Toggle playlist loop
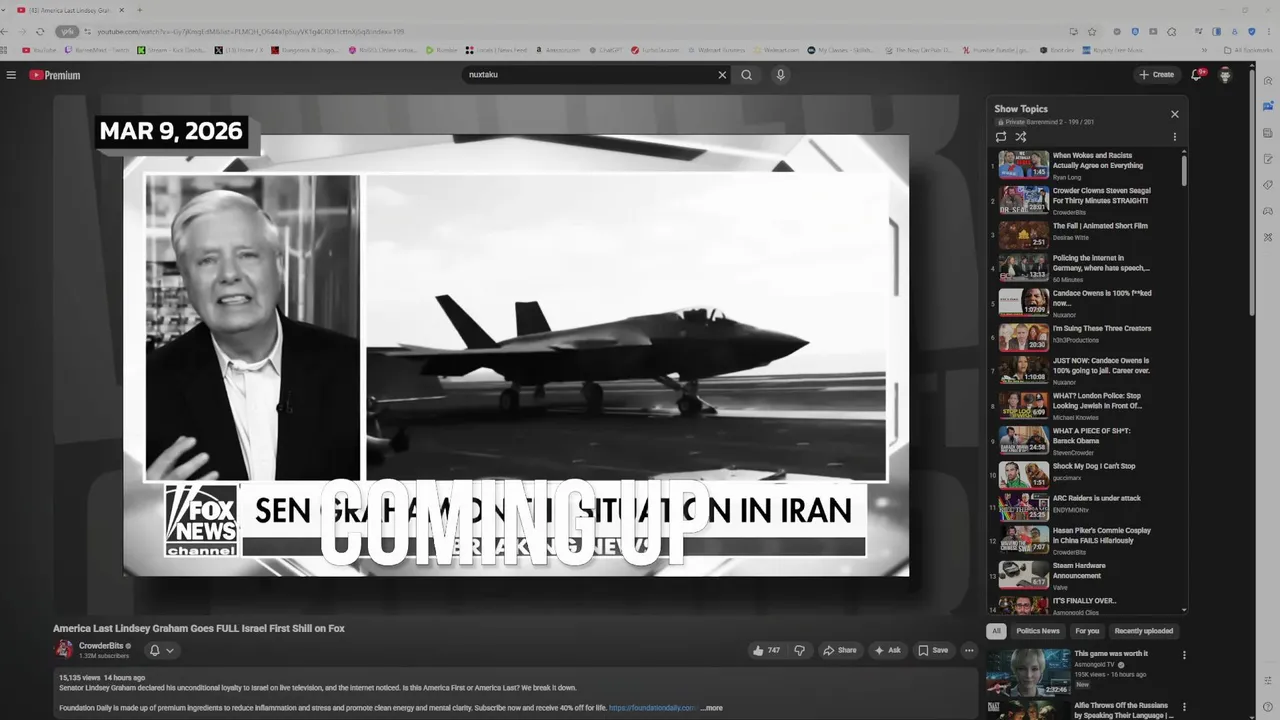Screen dimensions: 1280x720 point(1001,137)
